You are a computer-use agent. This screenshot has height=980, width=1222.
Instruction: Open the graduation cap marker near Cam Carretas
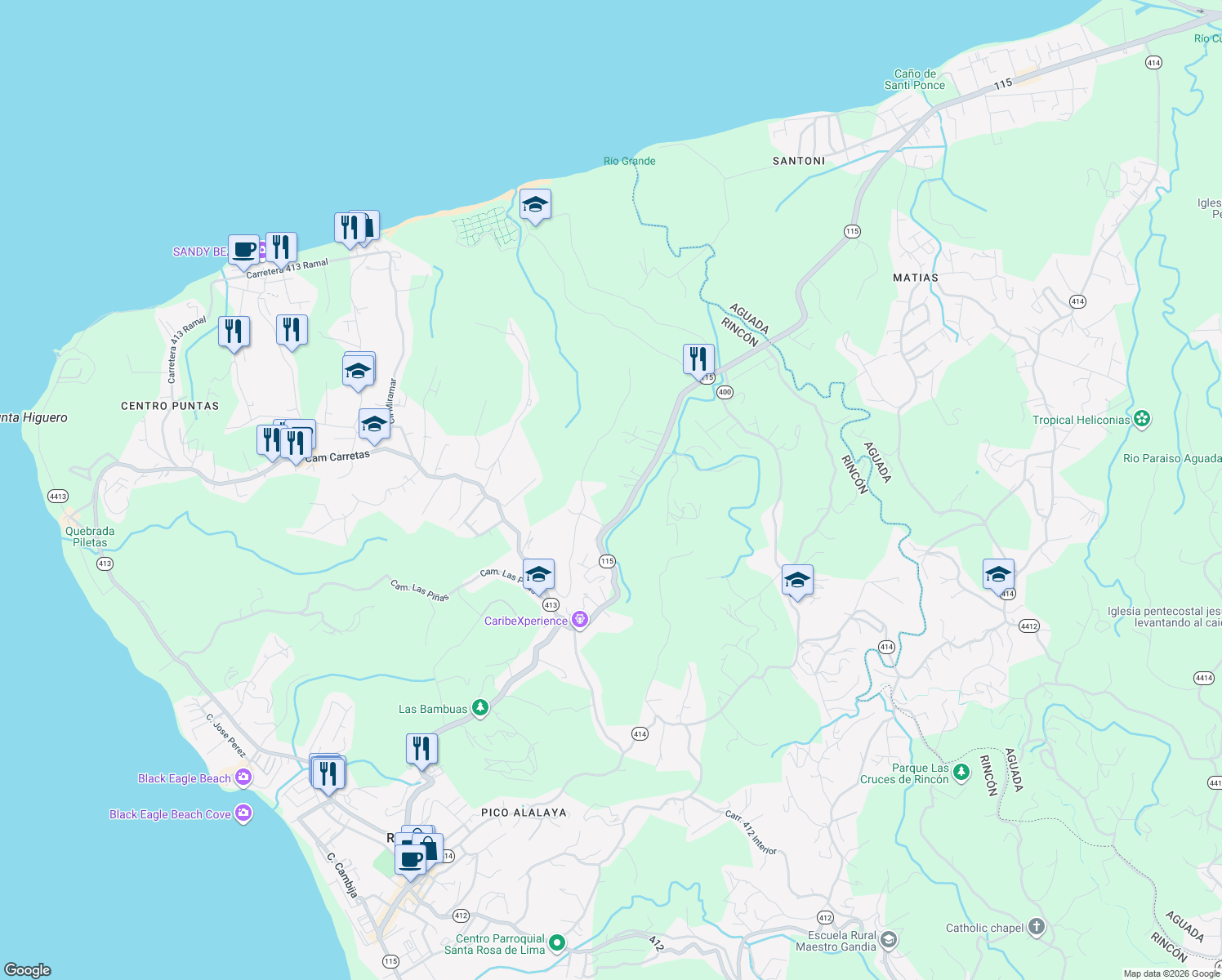click(x=374, y=424)
